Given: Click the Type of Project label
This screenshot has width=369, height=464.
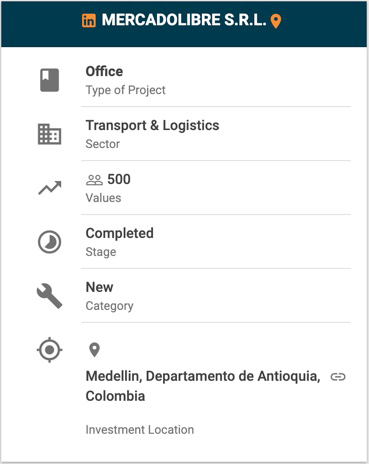Looking at the screenshot, I should point(125,90).
